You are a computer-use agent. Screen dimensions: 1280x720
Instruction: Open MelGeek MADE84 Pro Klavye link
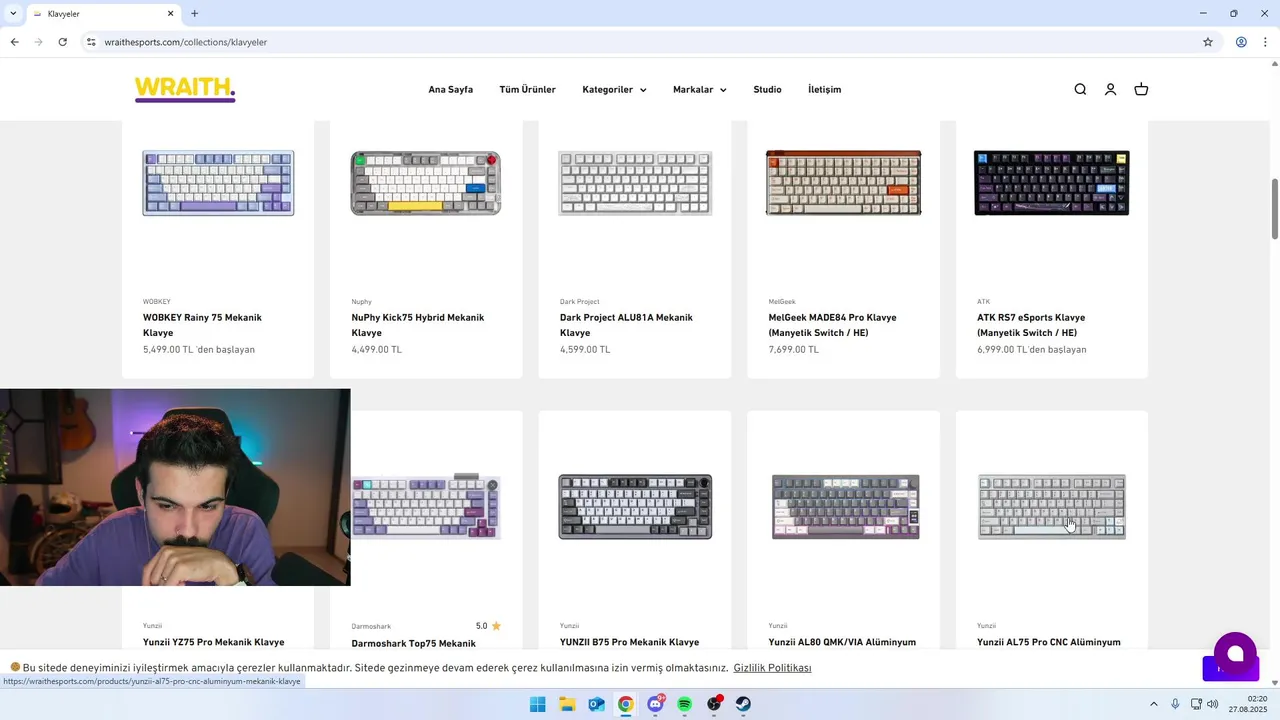tap(832, 325)
